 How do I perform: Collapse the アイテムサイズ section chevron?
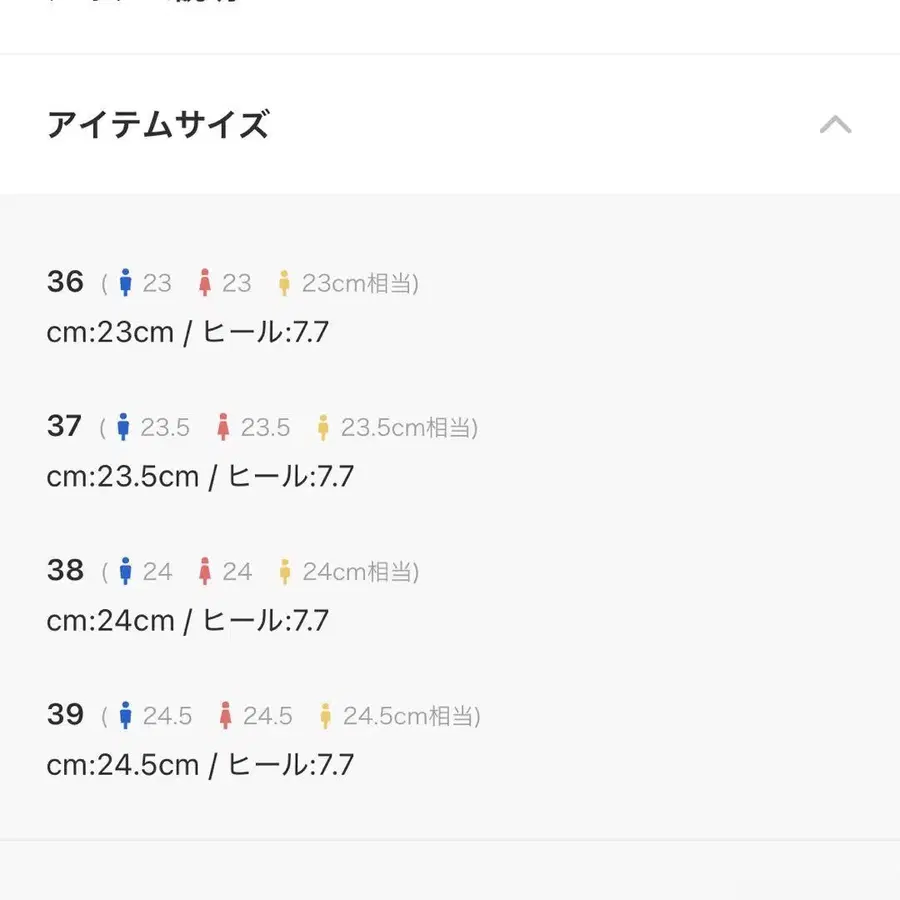pos(835,125)
